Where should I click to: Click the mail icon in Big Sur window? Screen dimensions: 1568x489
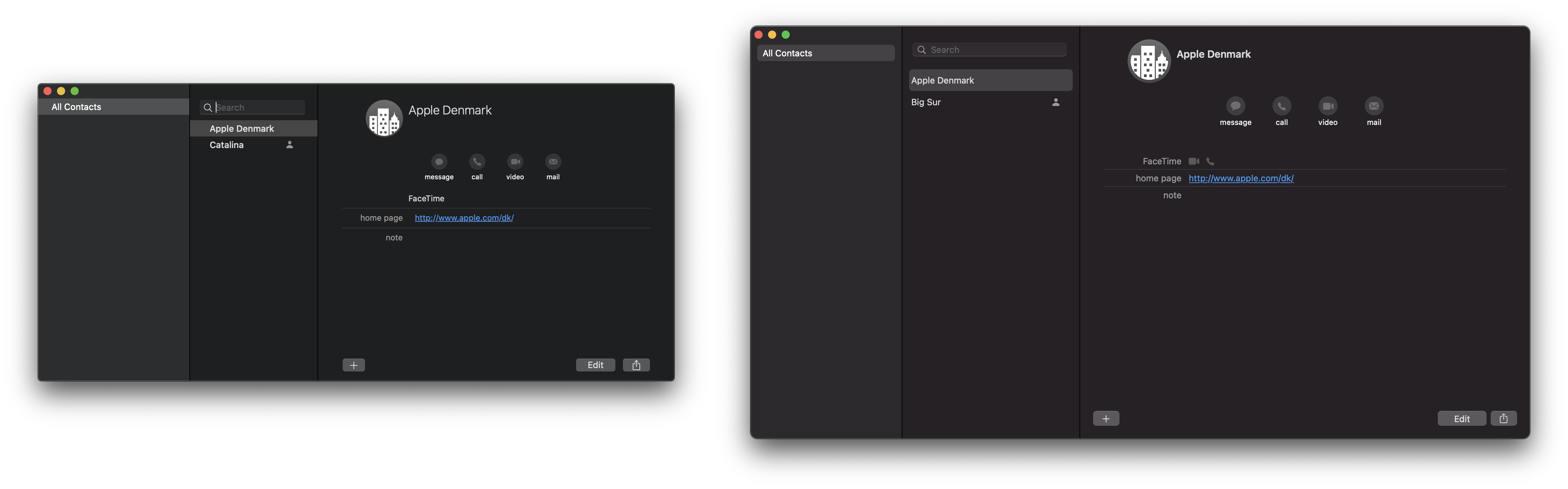click(x=1374, y=106)
